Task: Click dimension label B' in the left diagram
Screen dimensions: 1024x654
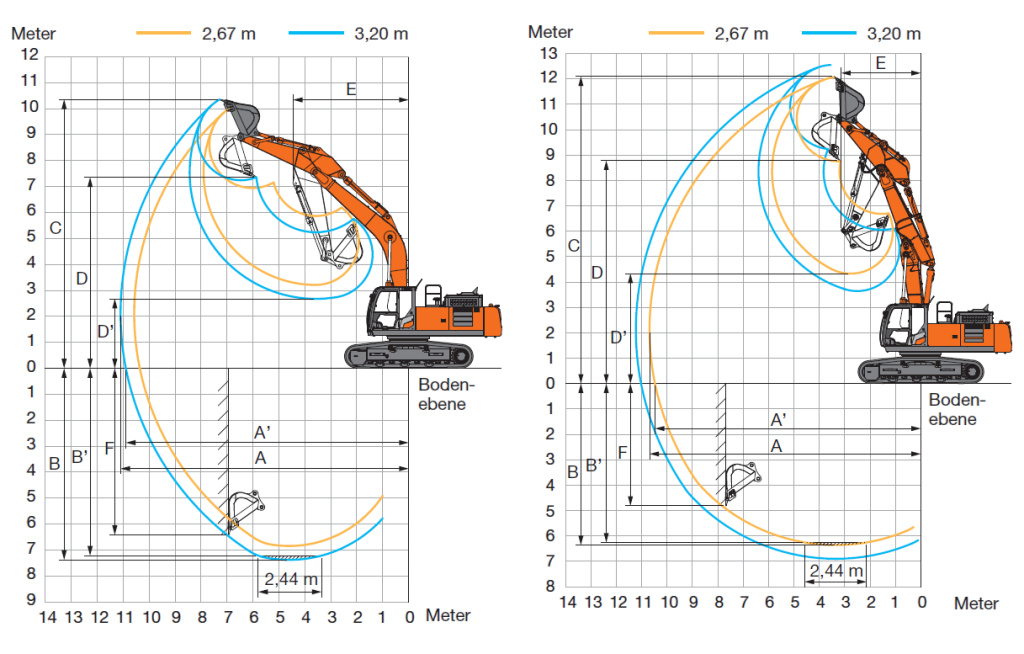Action: tap(79, 457)
